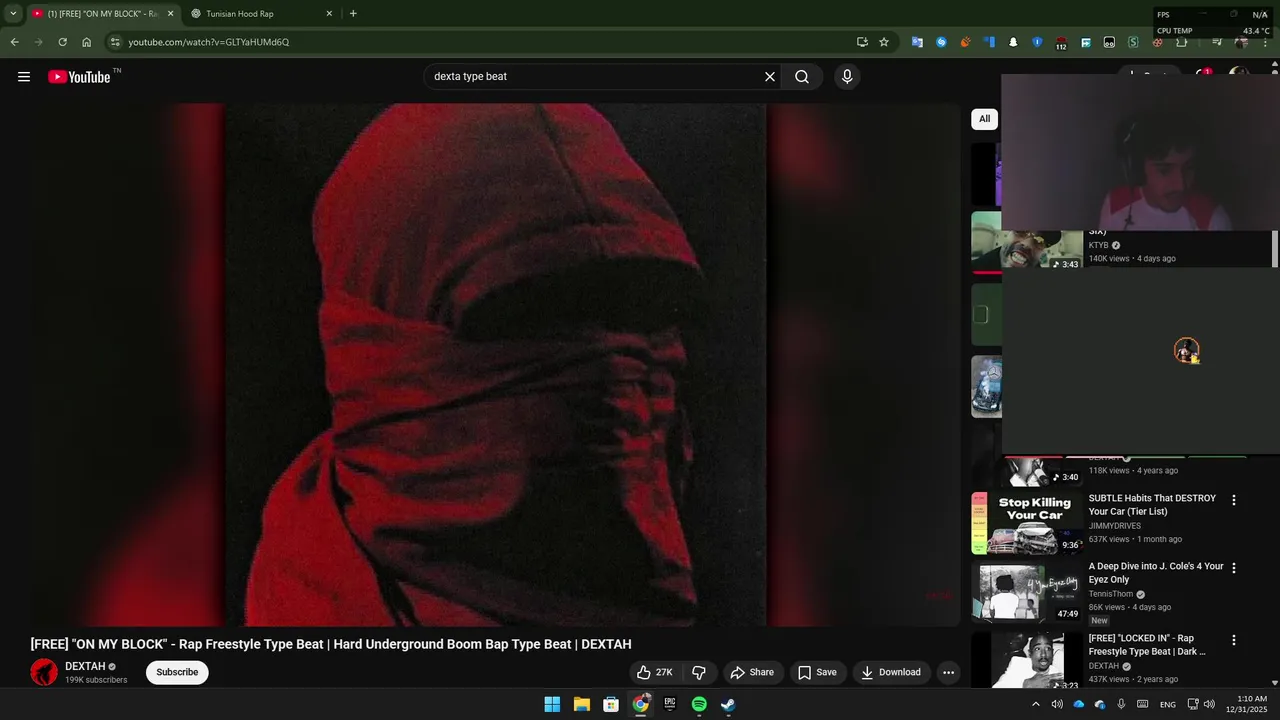The image size is (1280, 720).
Task: Open the DEXTAH channel avatar
Action: [44, 672]
